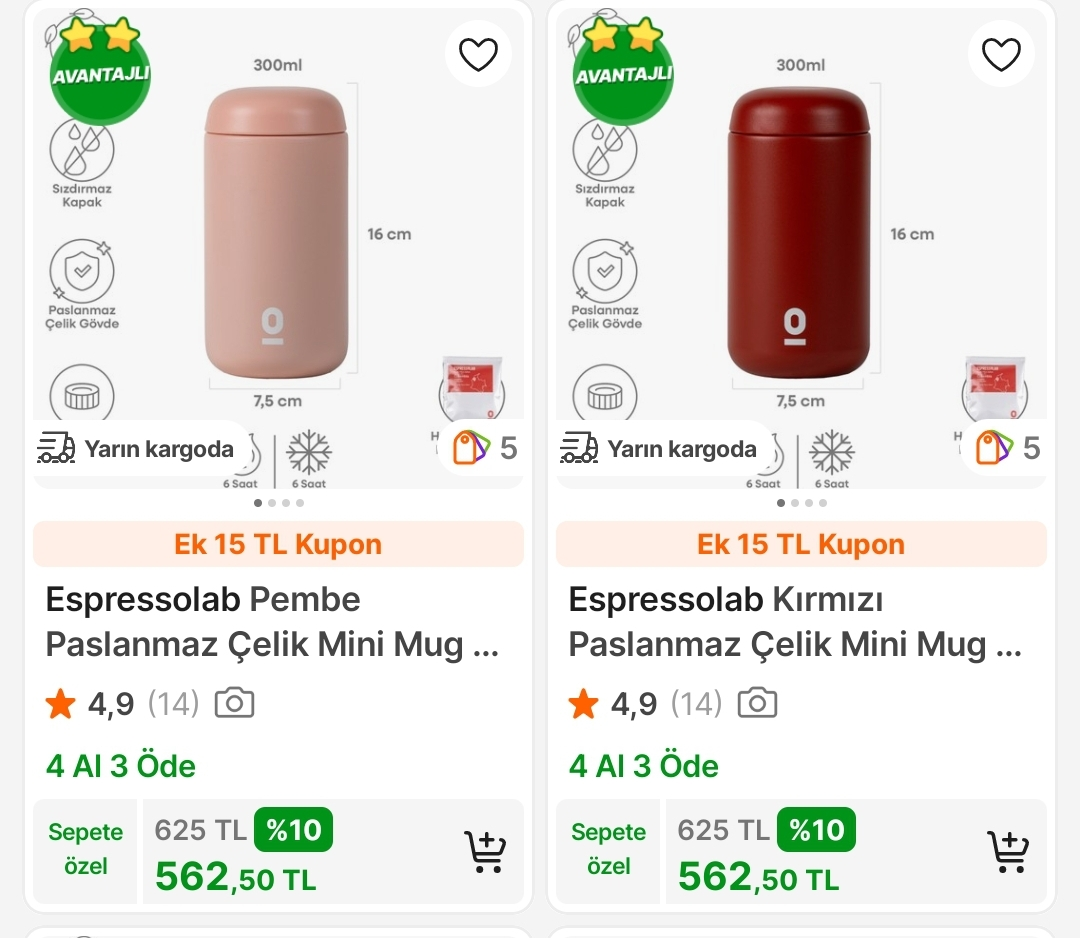
Task: Favorite the pink Espressolab mug
Action: 478,54
